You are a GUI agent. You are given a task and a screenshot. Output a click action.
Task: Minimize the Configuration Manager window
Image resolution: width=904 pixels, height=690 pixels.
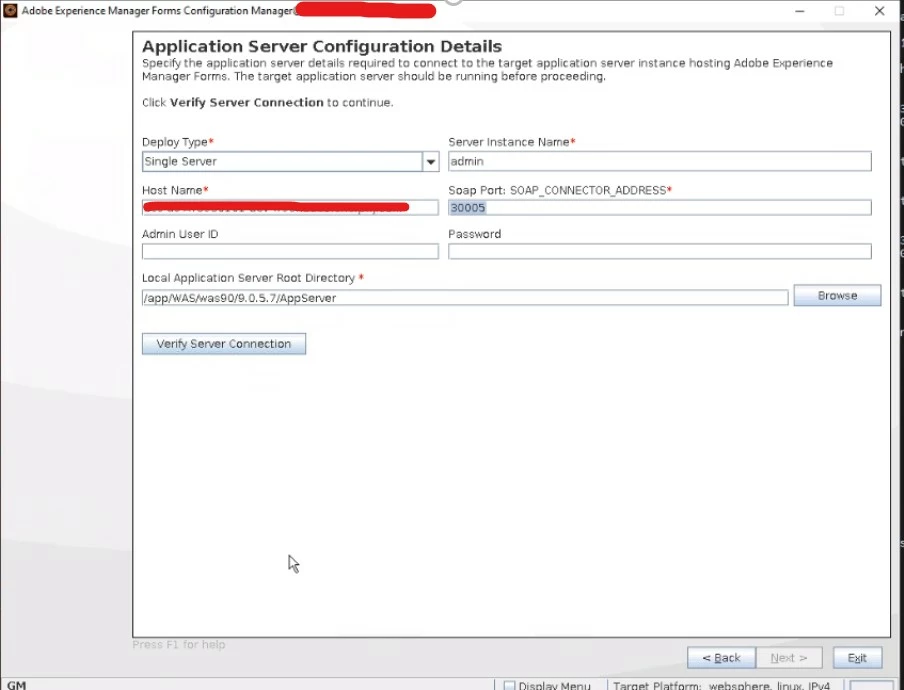(800, 11)
